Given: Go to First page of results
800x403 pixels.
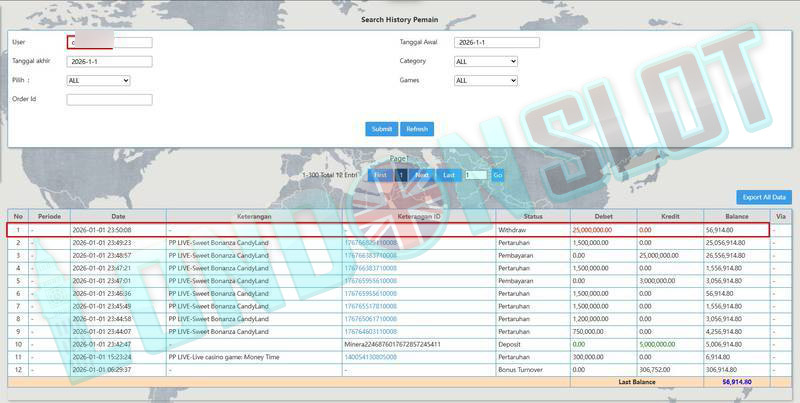Looking at the screenshot, I should [380, 175].
